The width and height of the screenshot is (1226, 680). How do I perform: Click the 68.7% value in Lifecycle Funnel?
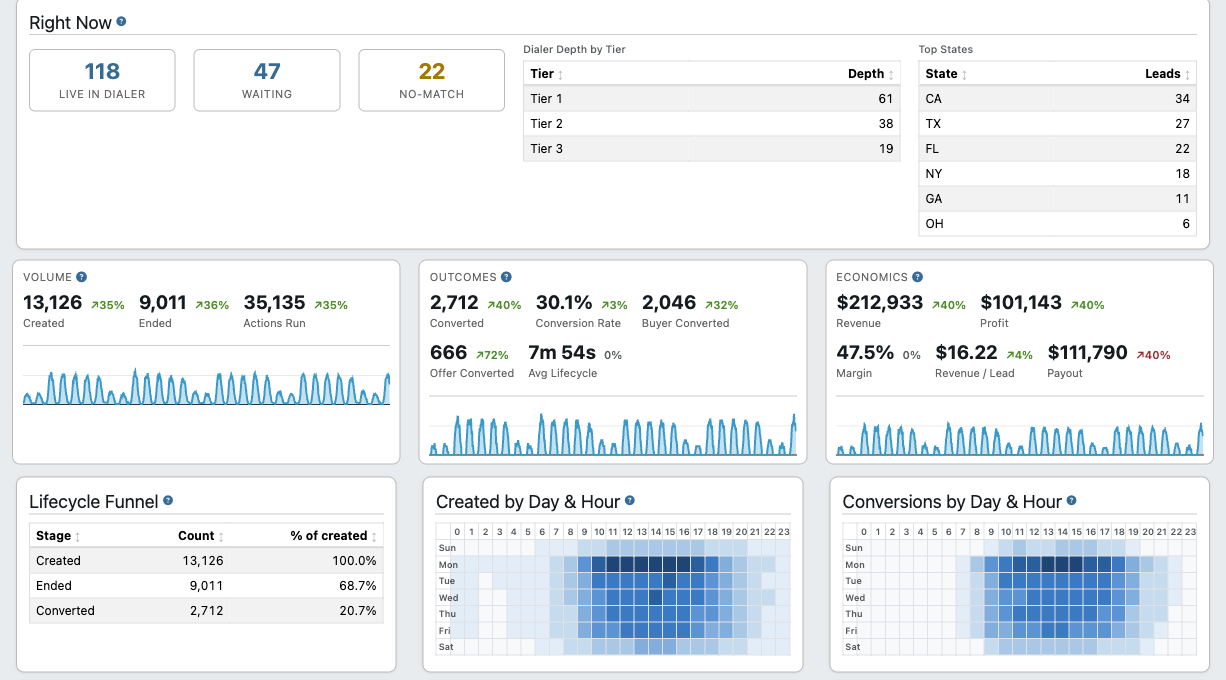pyautogui.click(x=359, y=586)
